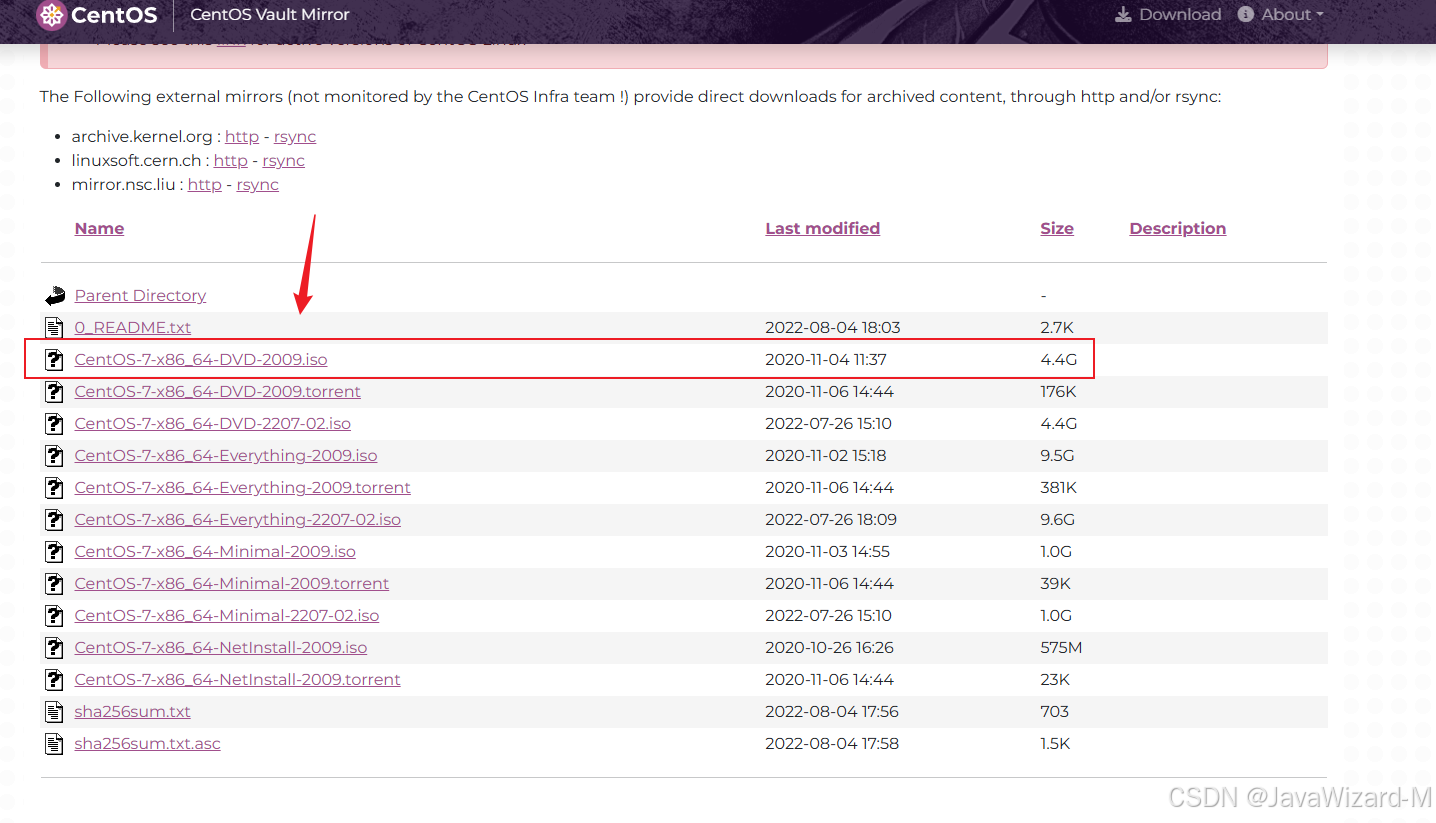Download CentOS-7-x86_64-DVD-2207-02.iso
1436x823 pixels.
212,424
